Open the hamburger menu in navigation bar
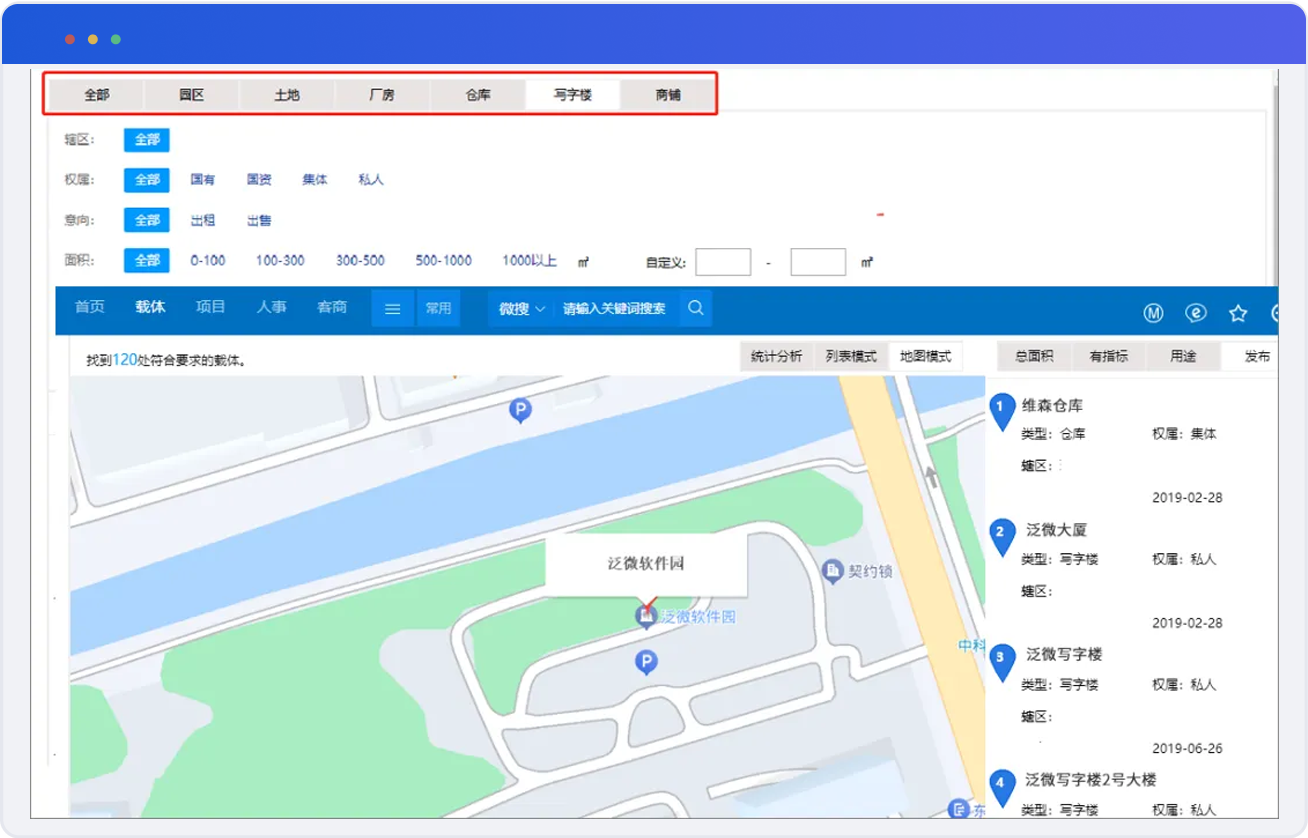Image resolution: width=1308 pixels, height=838 pixels. [393, 309]
